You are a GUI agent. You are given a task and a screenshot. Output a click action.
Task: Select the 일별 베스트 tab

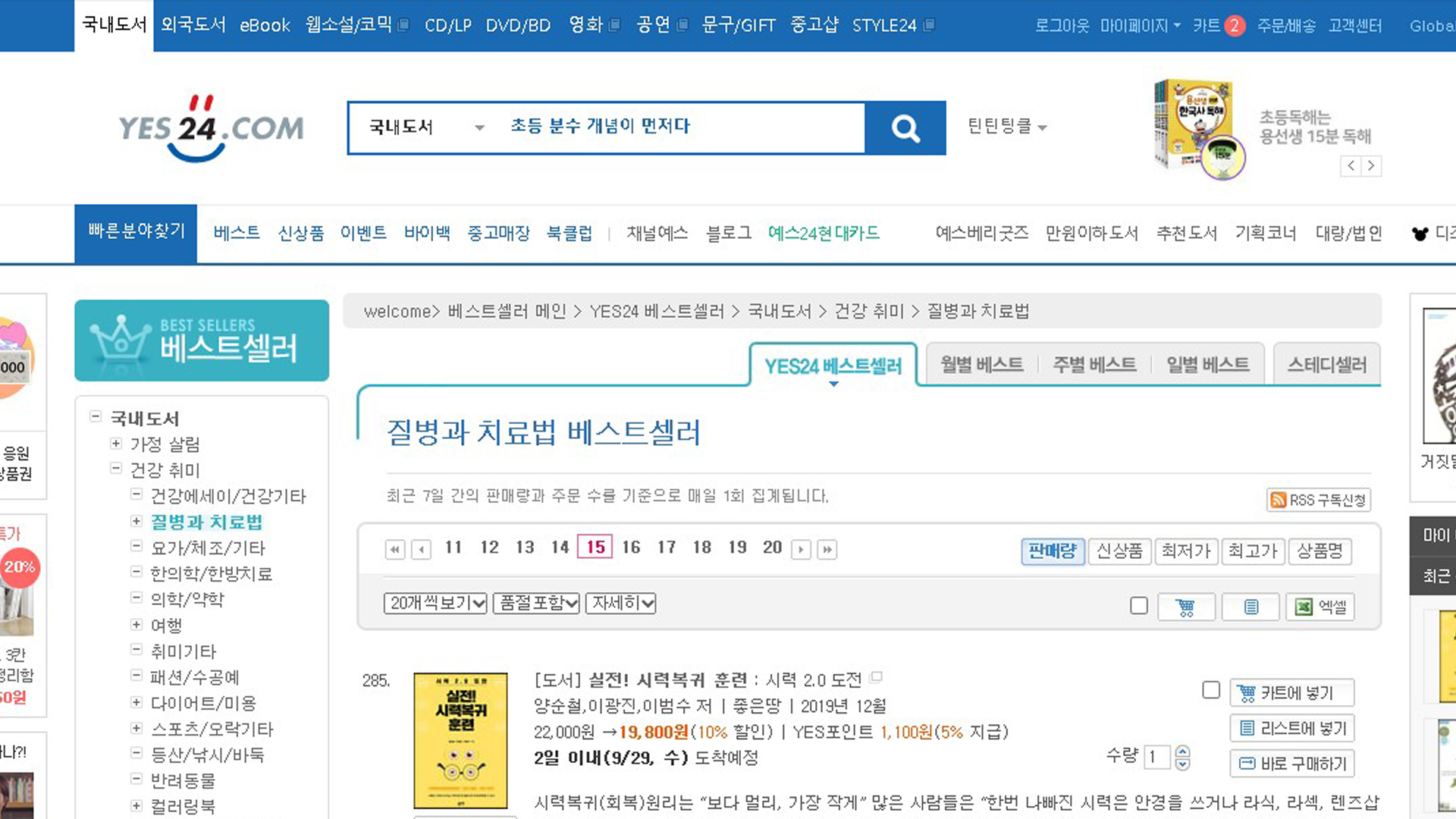tap(1207, 365)
